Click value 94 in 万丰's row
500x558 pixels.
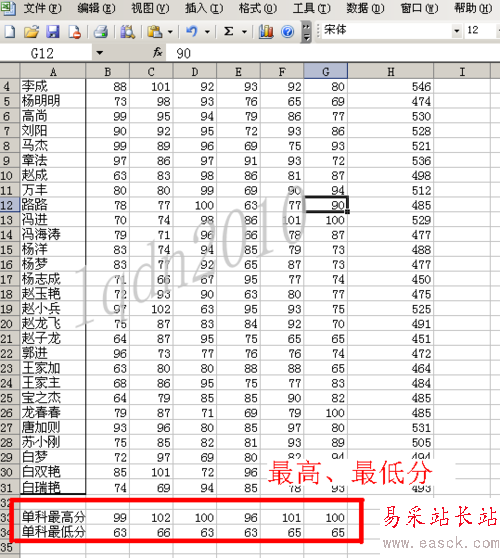coord(326,190)
